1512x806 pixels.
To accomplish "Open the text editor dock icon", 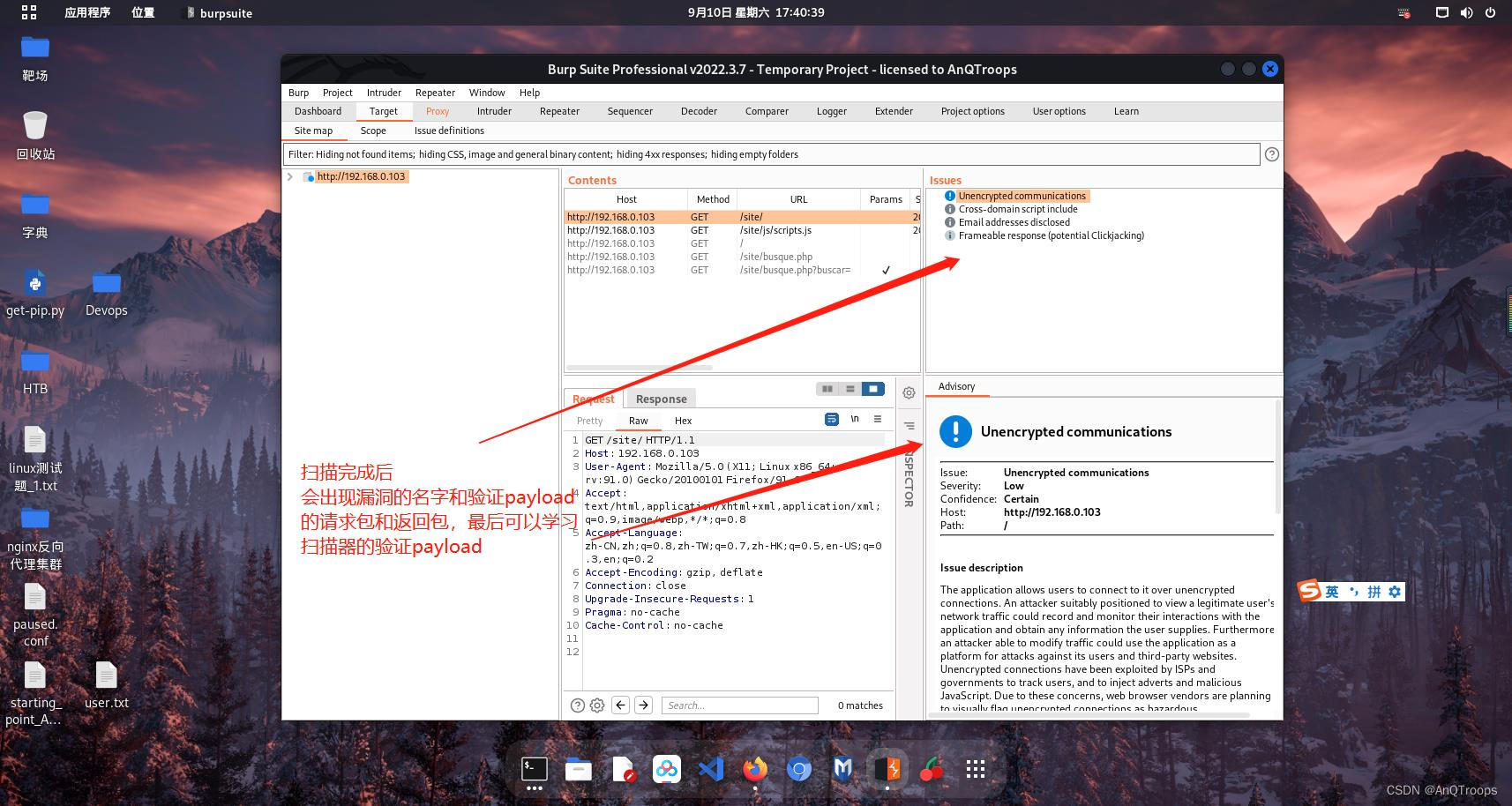I will coord(623,770).
